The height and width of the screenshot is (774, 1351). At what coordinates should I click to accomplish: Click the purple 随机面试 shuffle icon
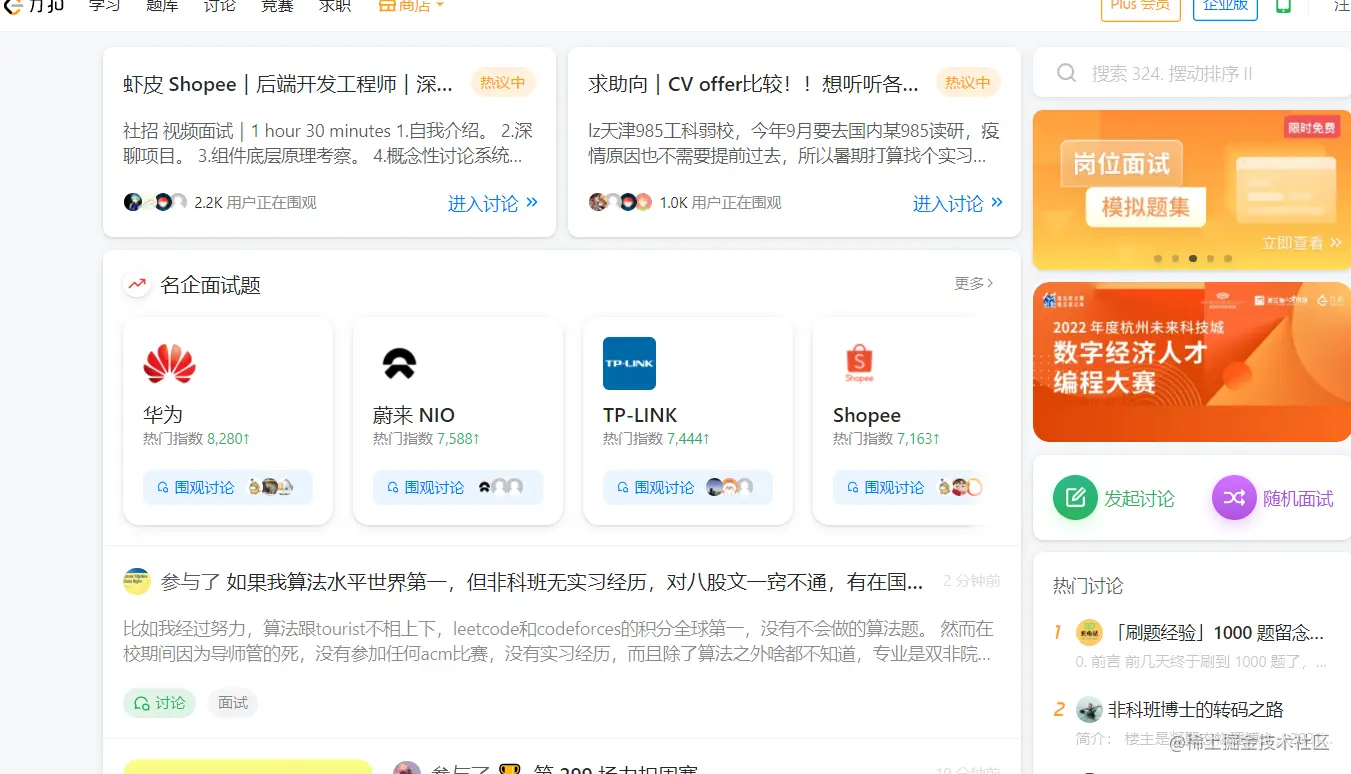[x=1234, y=497]
